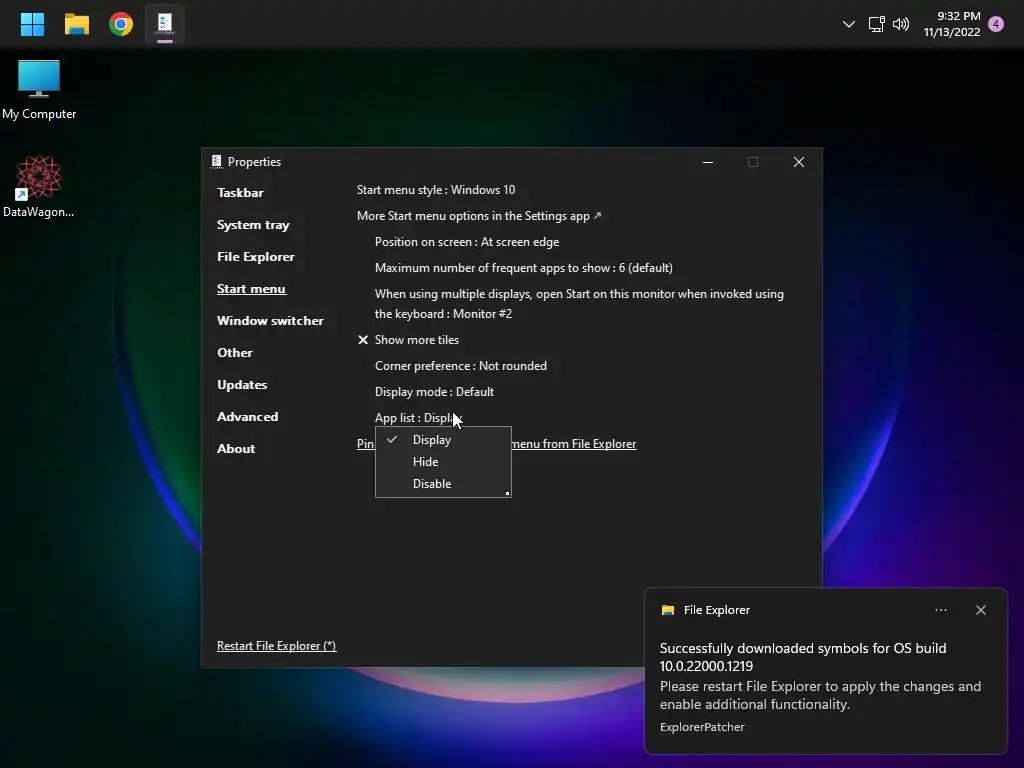Select the My Computer desktop icon
This screenshot has height=768, width=1024.
(x=39, y=90)
